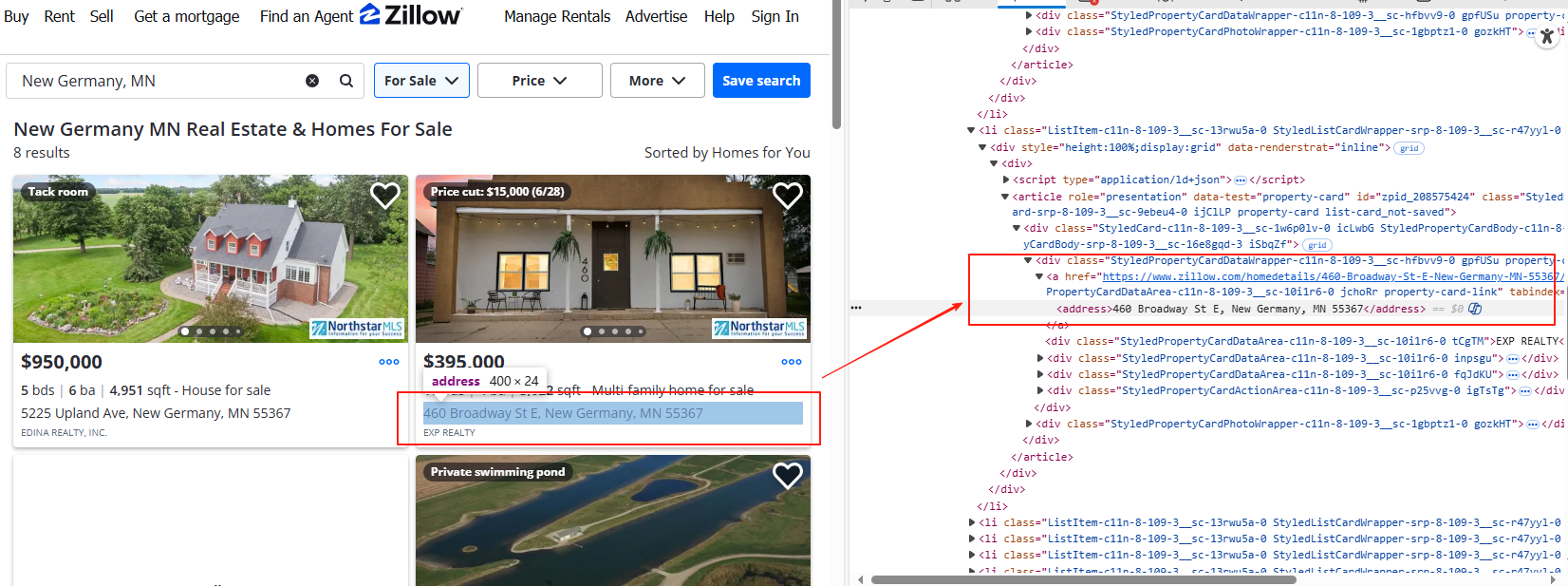This screenshot has height=586, width=1568.
Task: Click Sign In link
Action: coord(775,16)
